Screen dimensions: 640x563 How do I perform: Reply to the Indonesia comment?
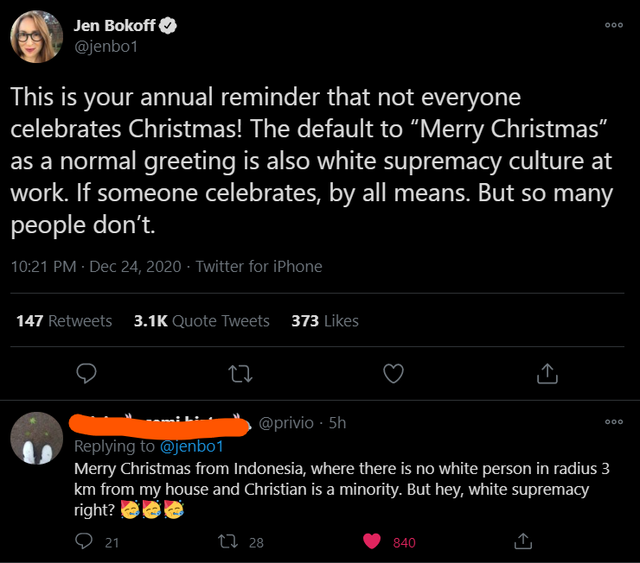pos(84,541)
